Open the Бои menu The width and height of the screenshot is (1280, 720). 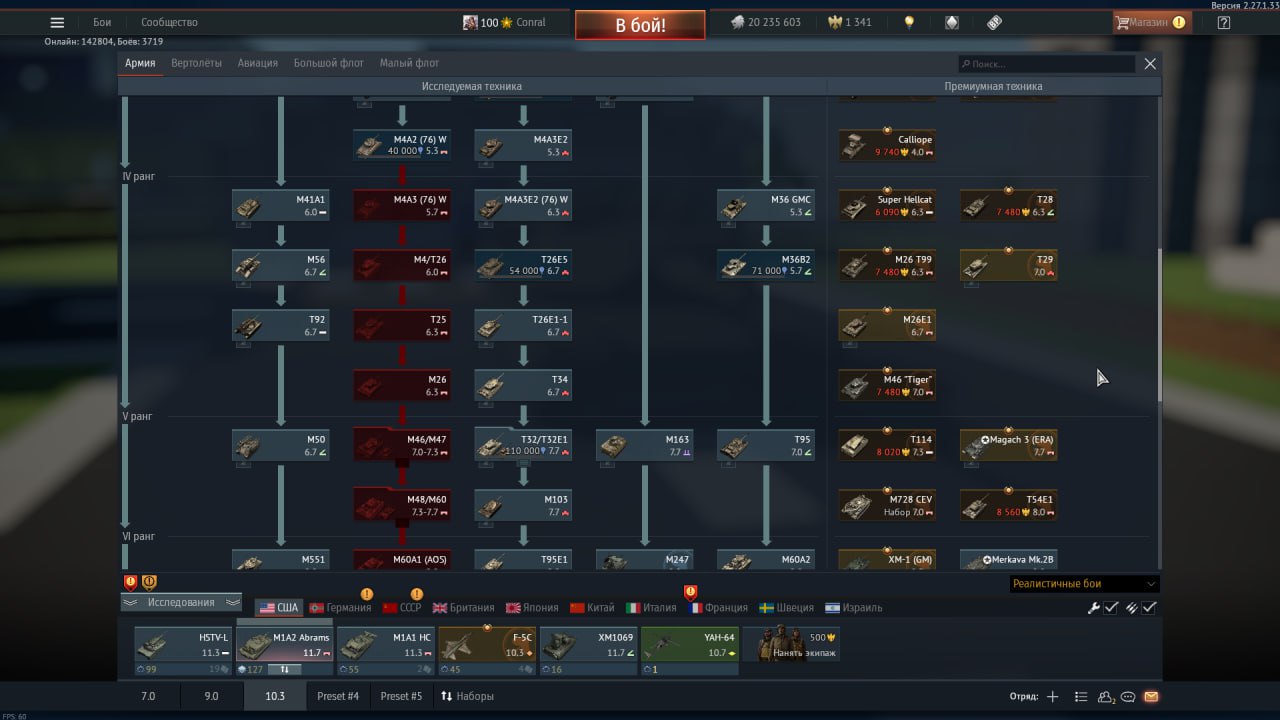(x=102, y=22)
